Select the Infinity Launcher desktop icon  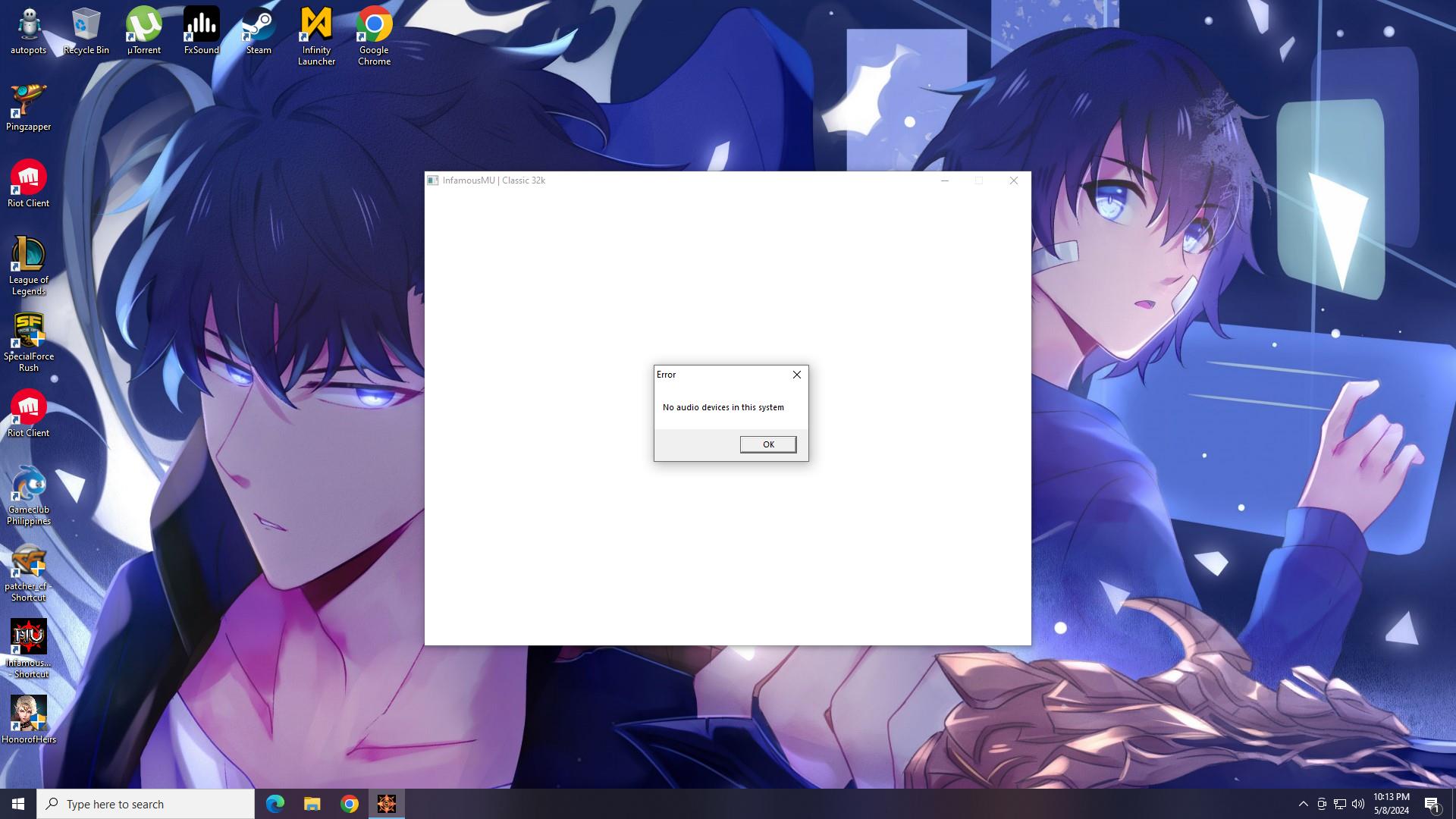pos(316,36)
